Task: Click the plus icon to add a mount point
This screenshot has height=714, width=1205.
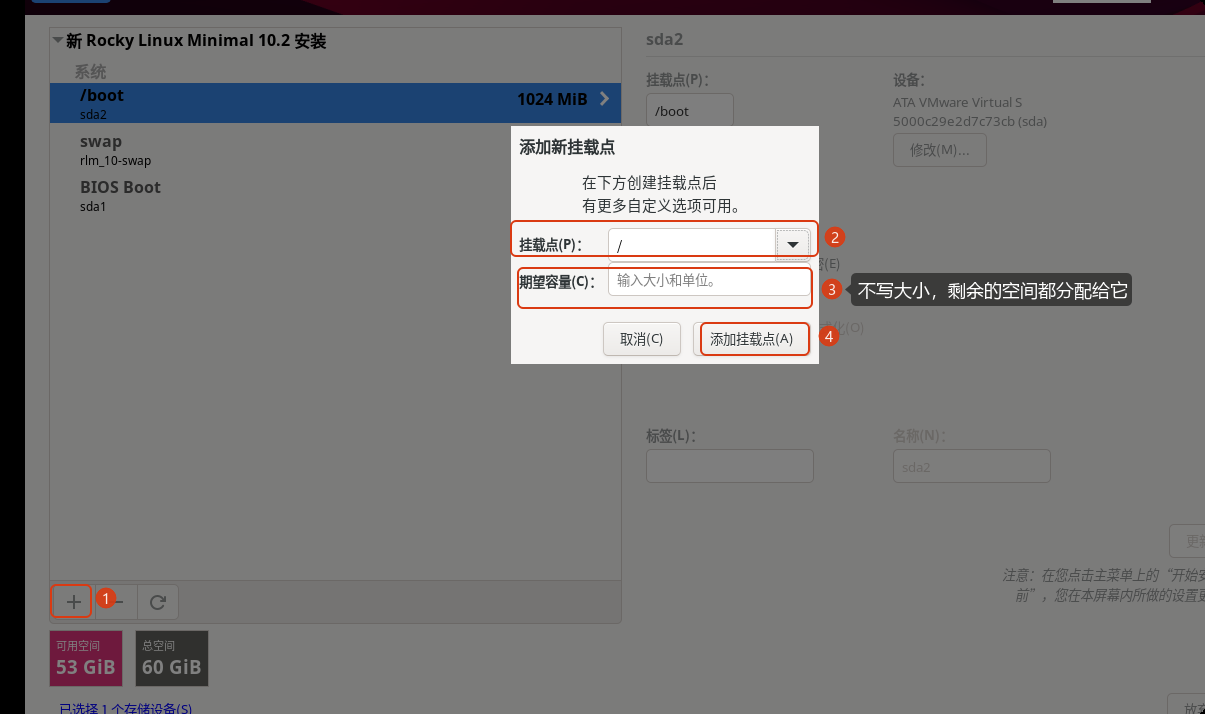Action: coord(73,602)
